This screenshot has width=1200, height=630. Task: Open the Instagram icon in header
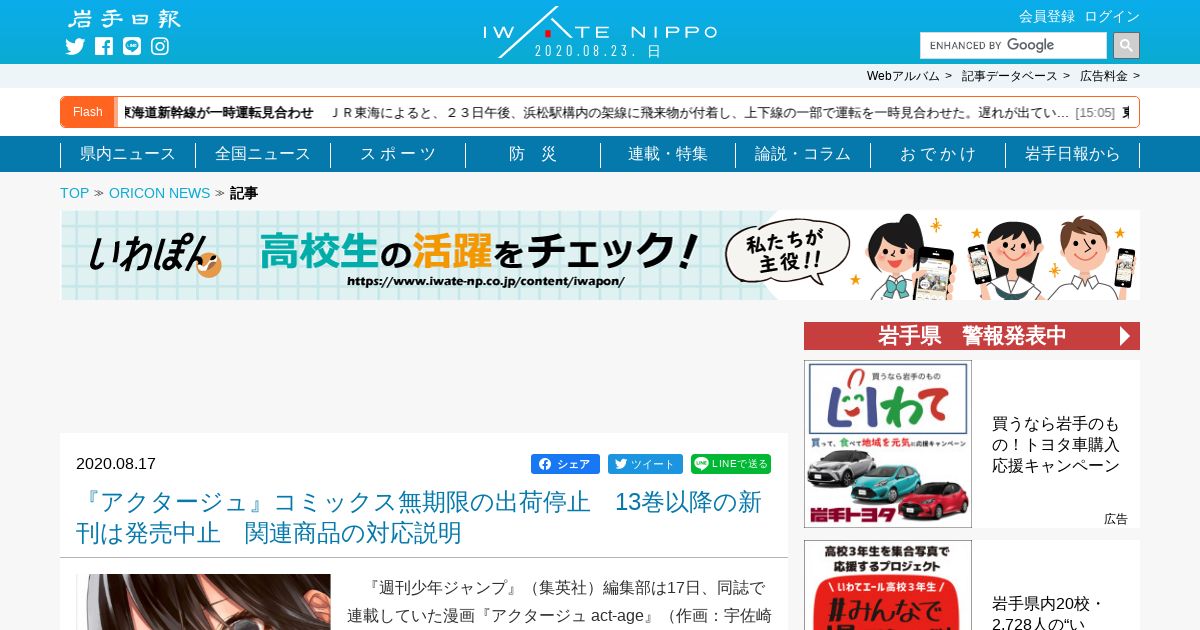point(160,46)
